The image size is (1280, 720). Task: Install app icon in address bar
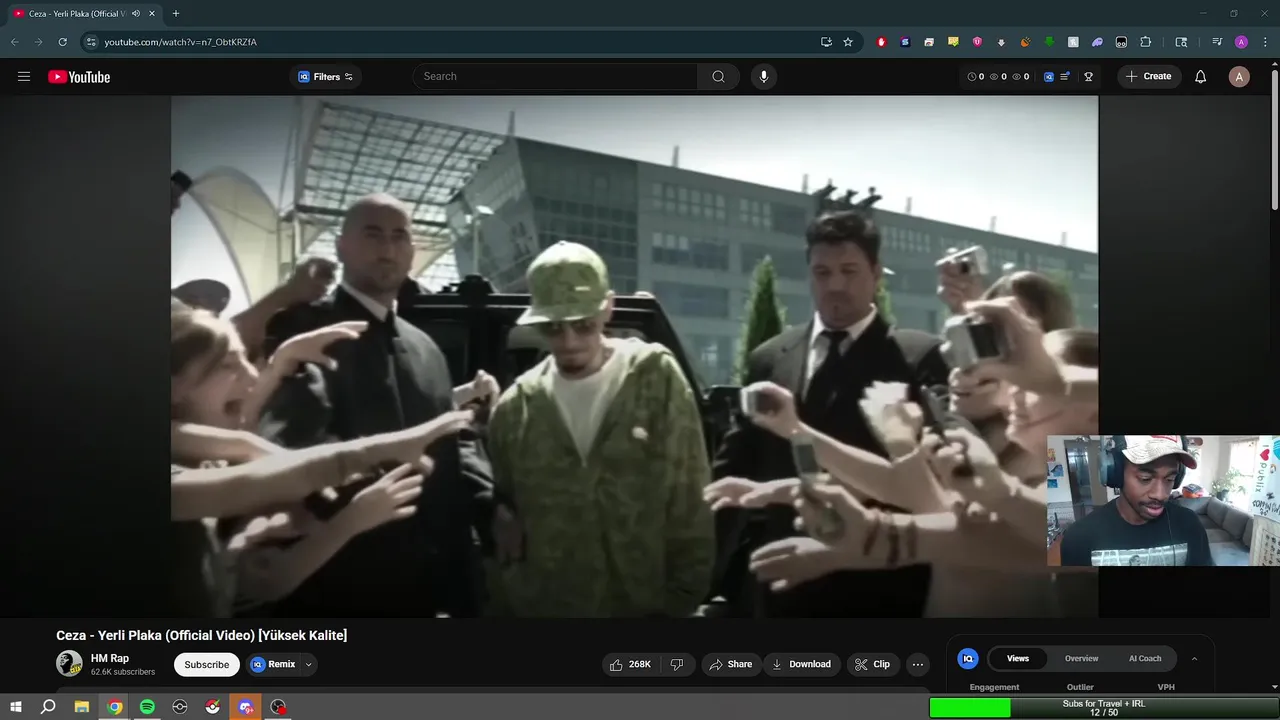pos(826,42)
